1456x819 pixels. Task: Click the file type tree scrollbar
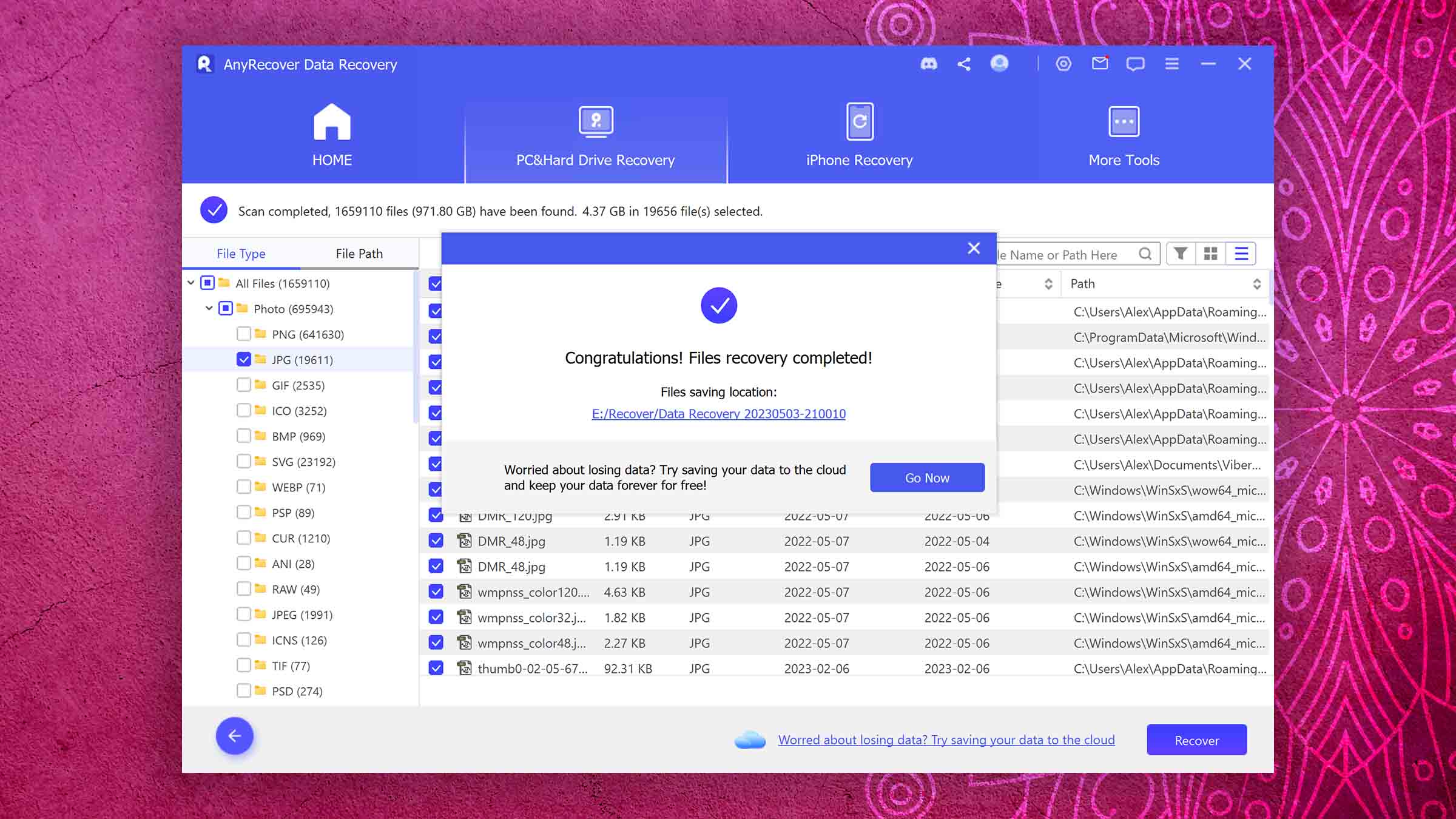click(x=416, y=347)
